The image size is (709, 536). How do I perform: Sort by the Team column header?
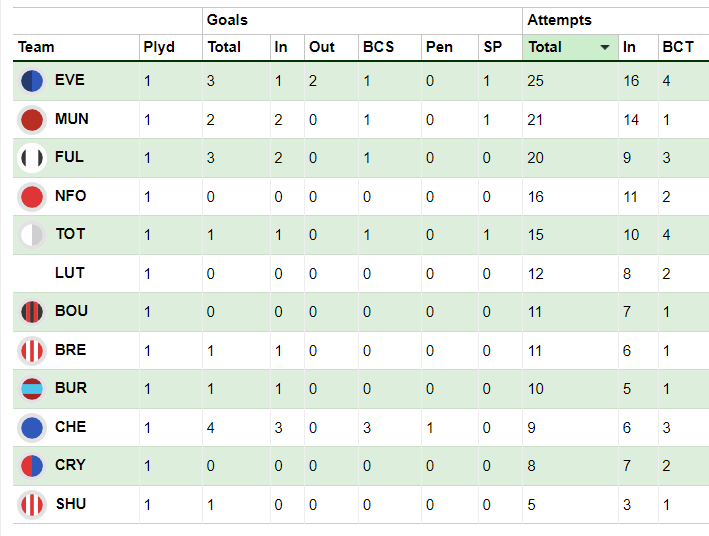click(36, 47)
